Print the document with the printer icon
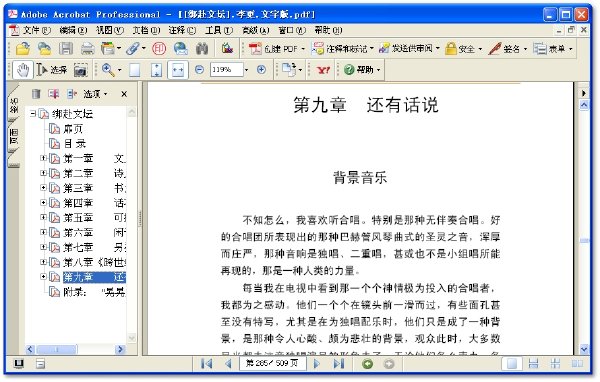 [88, 49]
